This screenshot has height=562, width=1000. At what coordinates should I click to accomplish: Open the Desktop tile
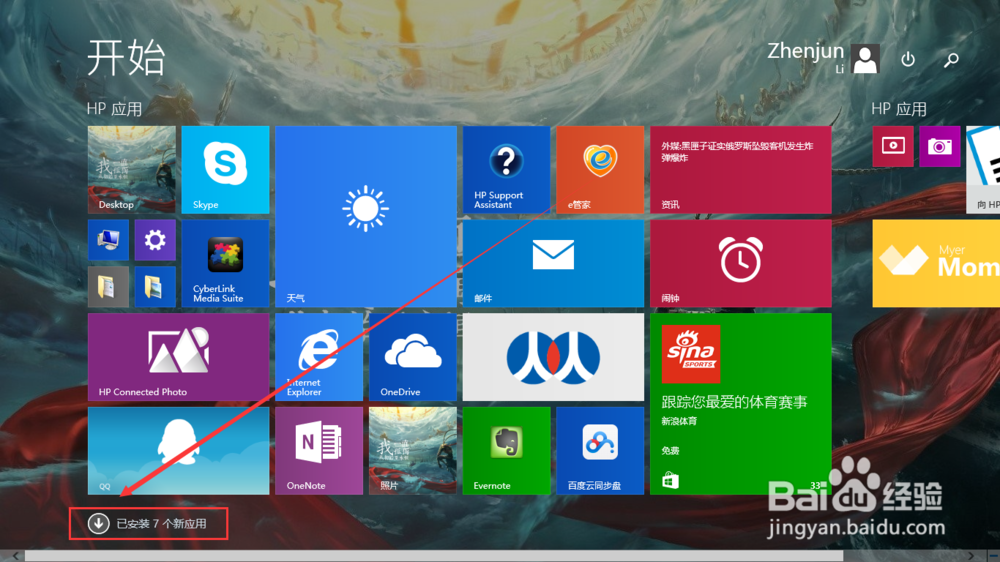(x=131, y=170)
